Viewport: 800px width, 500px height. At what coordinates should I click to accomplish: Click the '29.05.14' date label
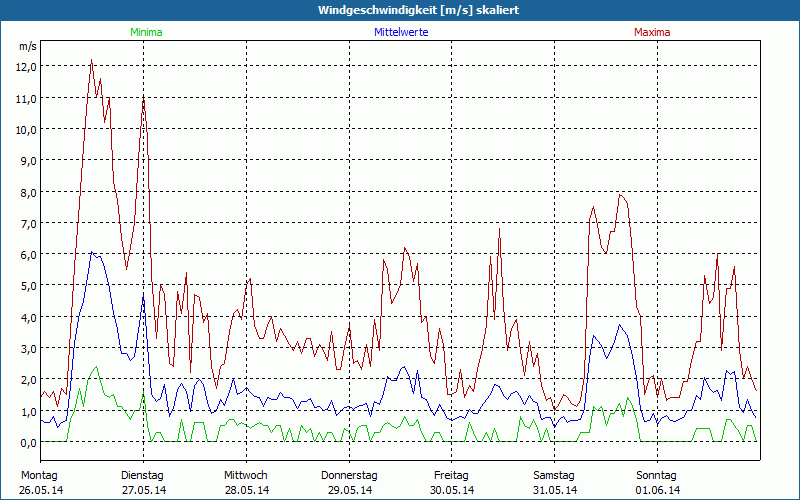coord(350,490)
